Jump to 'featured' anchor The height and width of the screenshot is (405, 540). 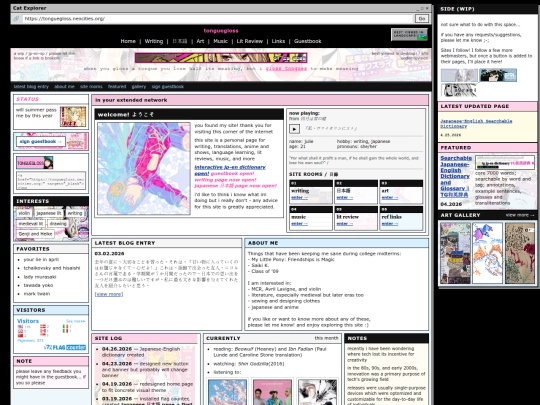(x=117, y=86)
